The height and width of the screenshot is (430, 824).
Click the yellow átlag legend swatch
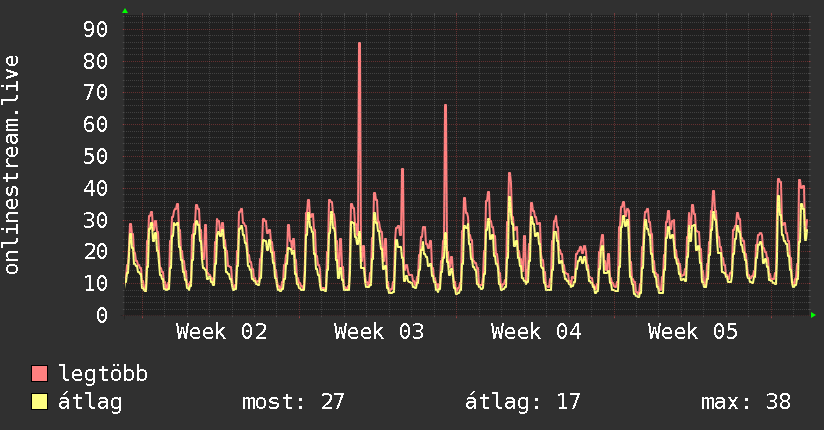[x=39, y=402]
